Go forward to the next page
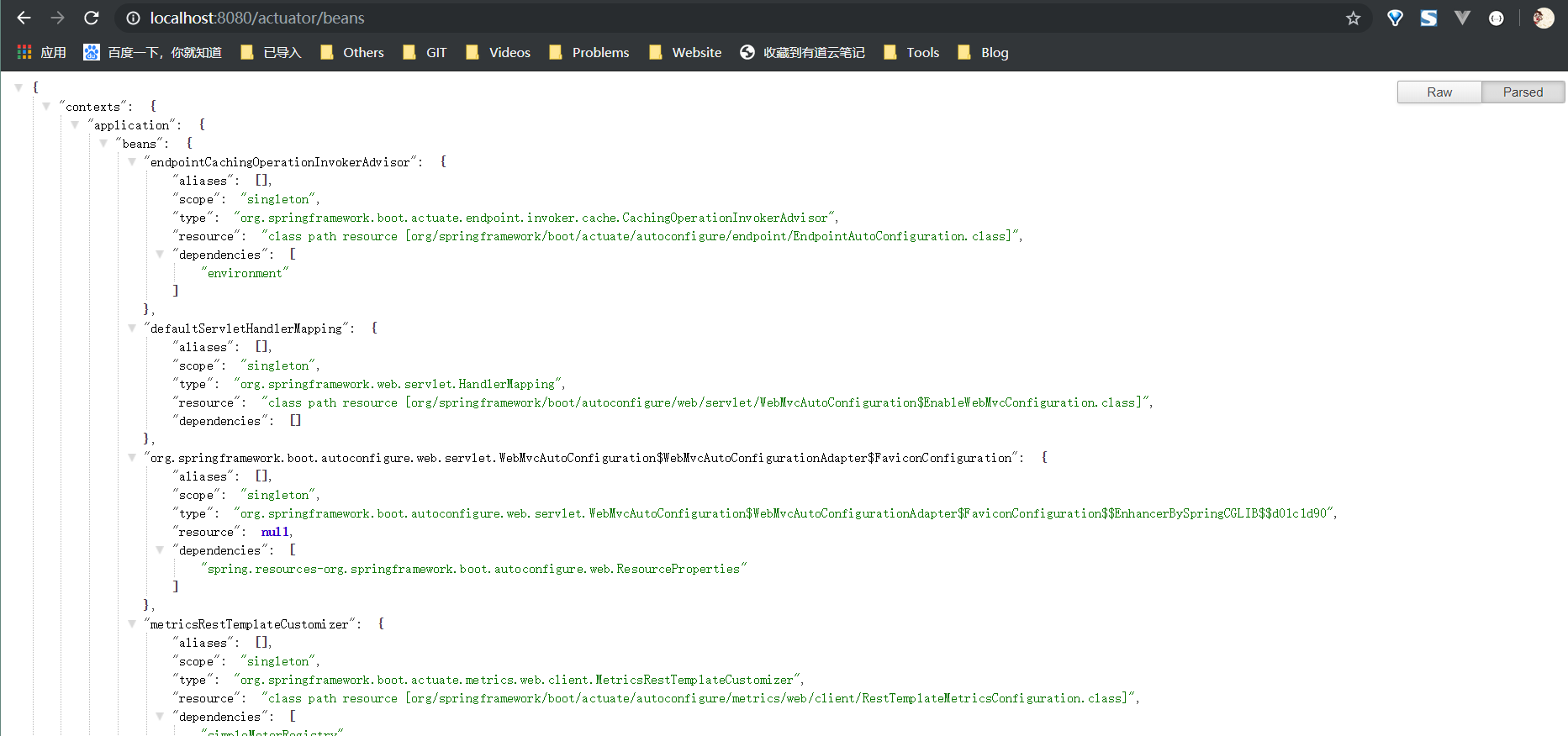 click(x=57, y=18)
